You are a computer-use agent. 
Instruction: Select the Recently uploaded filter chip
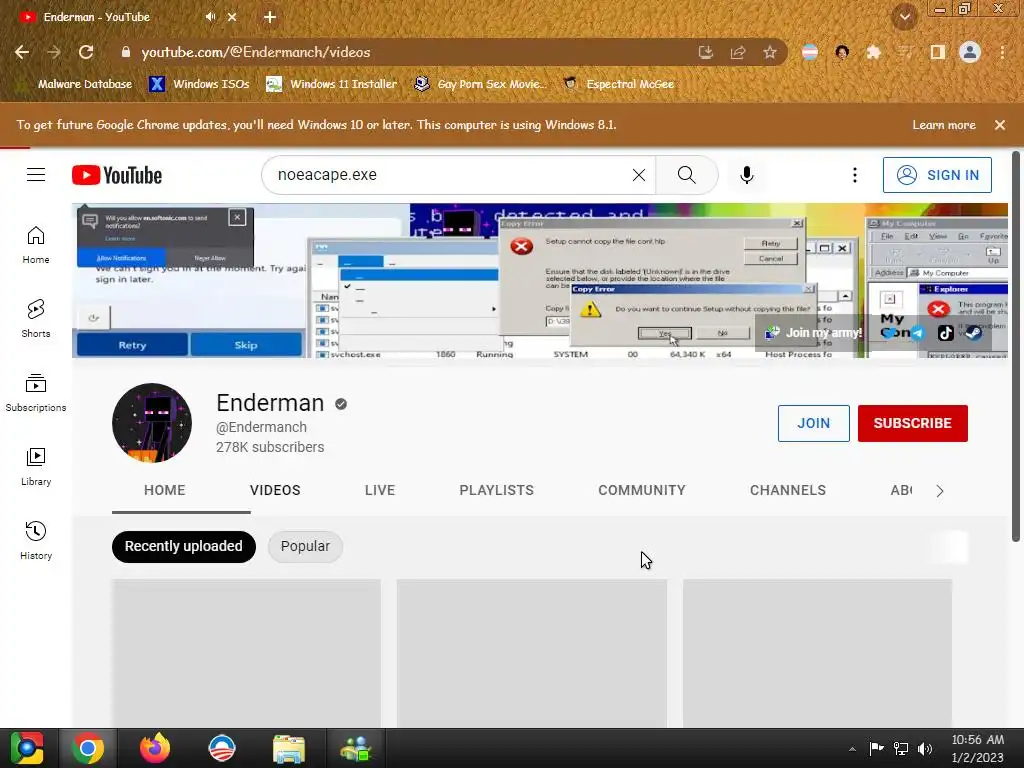pos(184,546)
